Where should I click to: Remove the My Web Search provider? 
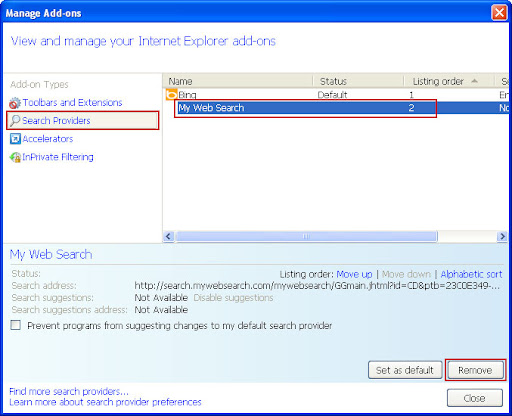tap(475, 370)
